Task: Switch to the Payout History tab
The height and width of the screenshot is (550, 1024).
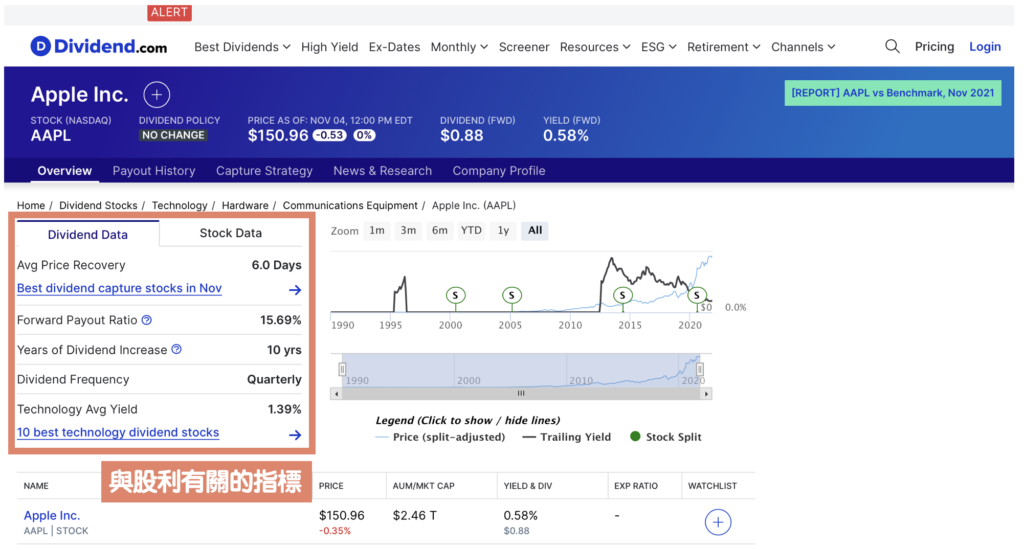Action: [x=153, y=170]
